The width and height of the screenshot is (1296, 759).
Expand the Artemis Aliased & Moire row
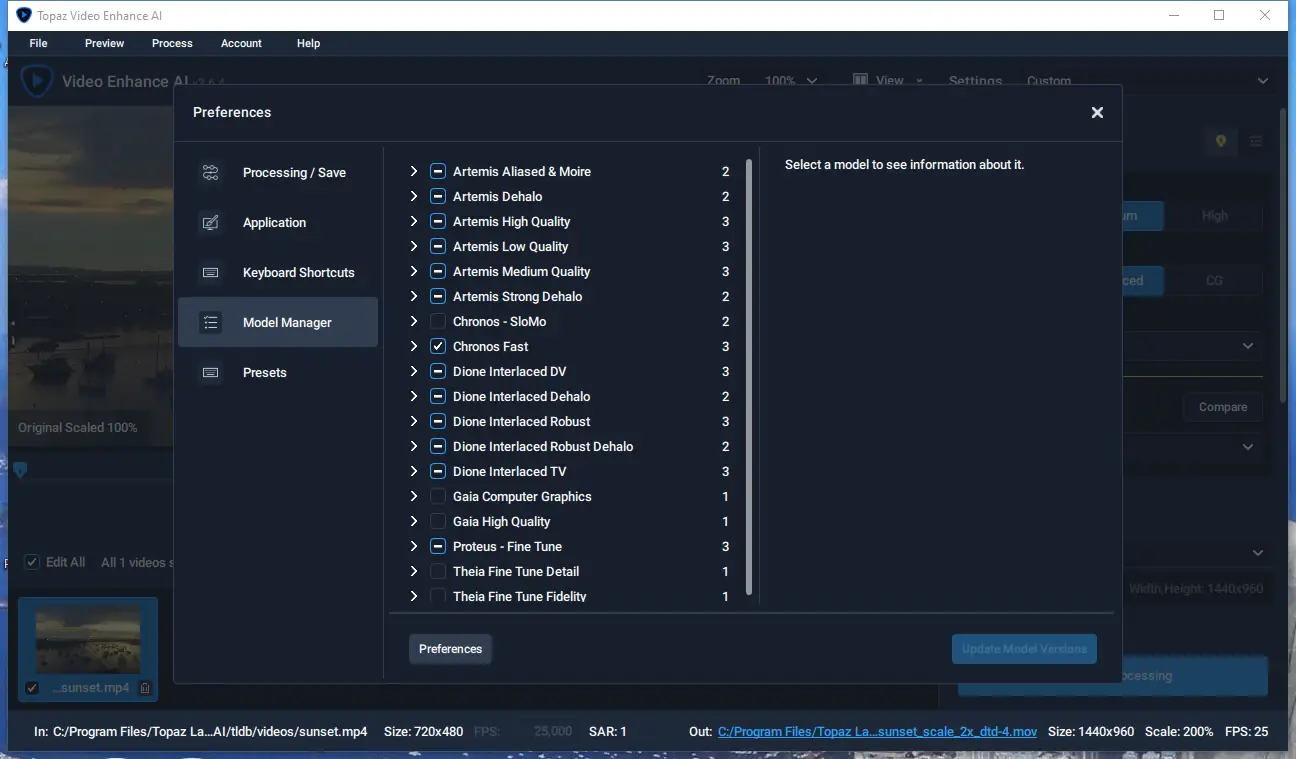point(414,171)
